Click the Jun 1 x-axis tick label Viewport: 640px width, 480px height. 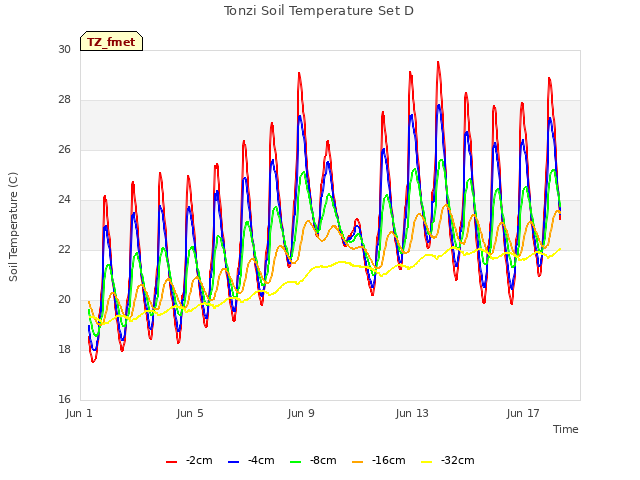79,413
